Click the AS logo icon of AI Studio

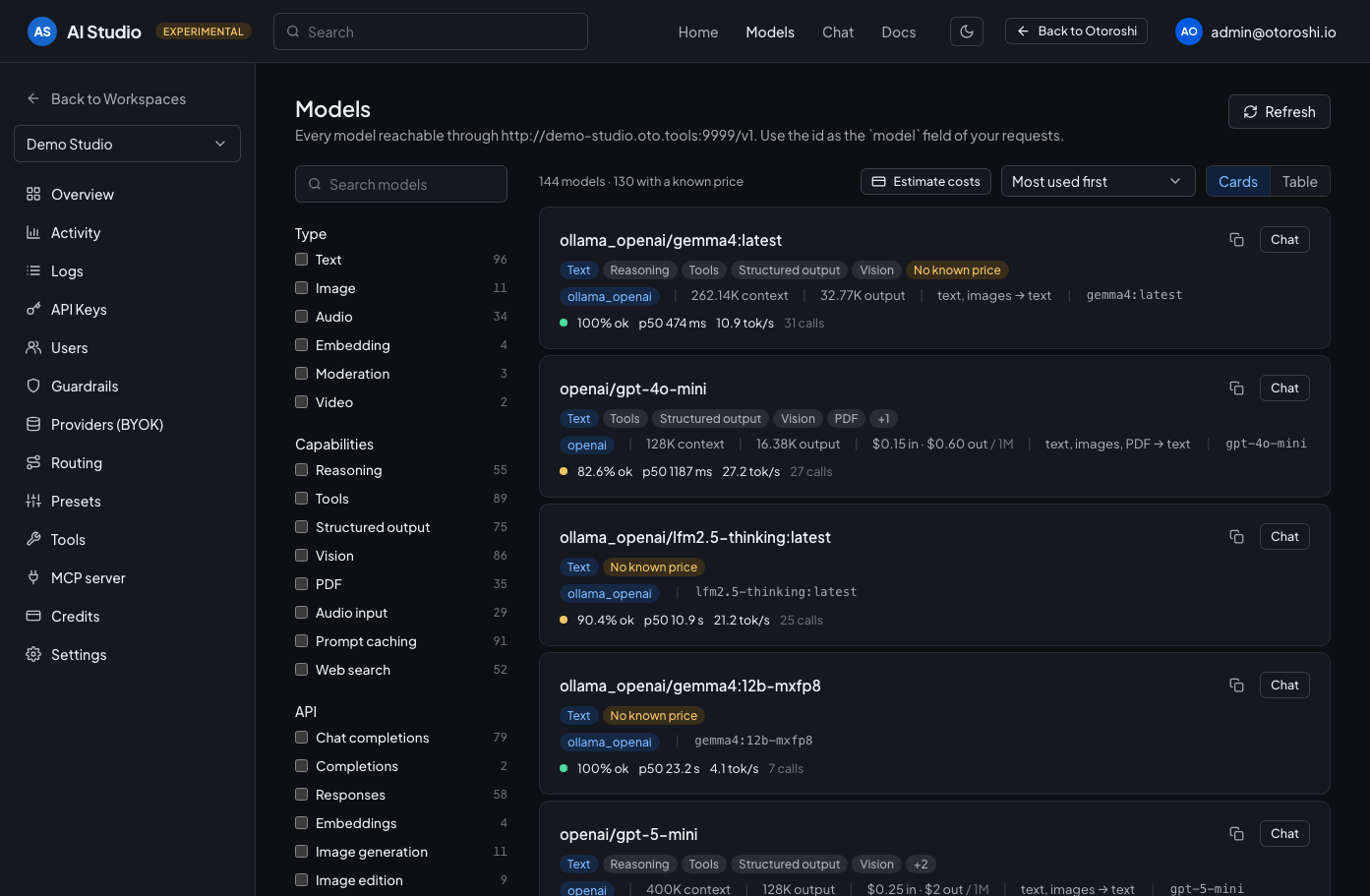tap(42, 31)
